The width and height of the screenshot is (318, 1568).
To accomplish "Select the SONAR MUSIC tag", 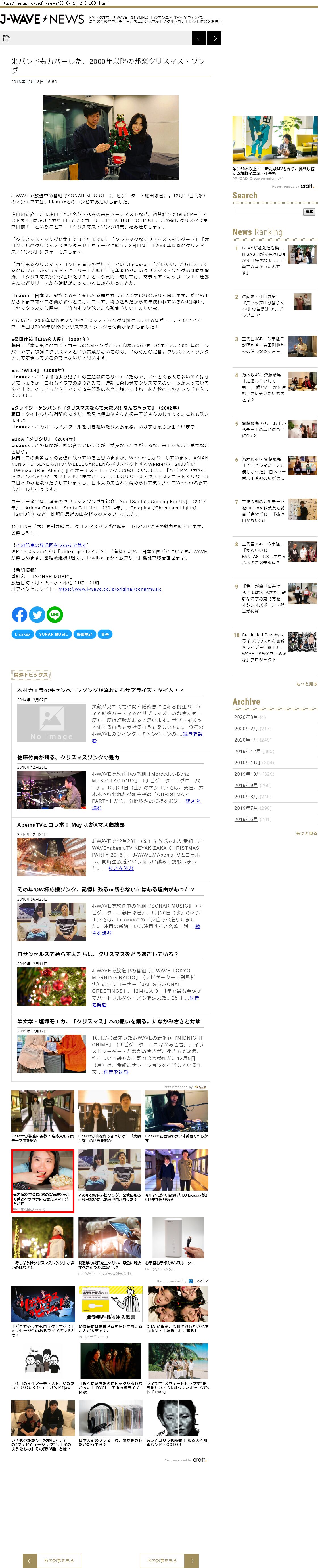I will tap(54, 634).
